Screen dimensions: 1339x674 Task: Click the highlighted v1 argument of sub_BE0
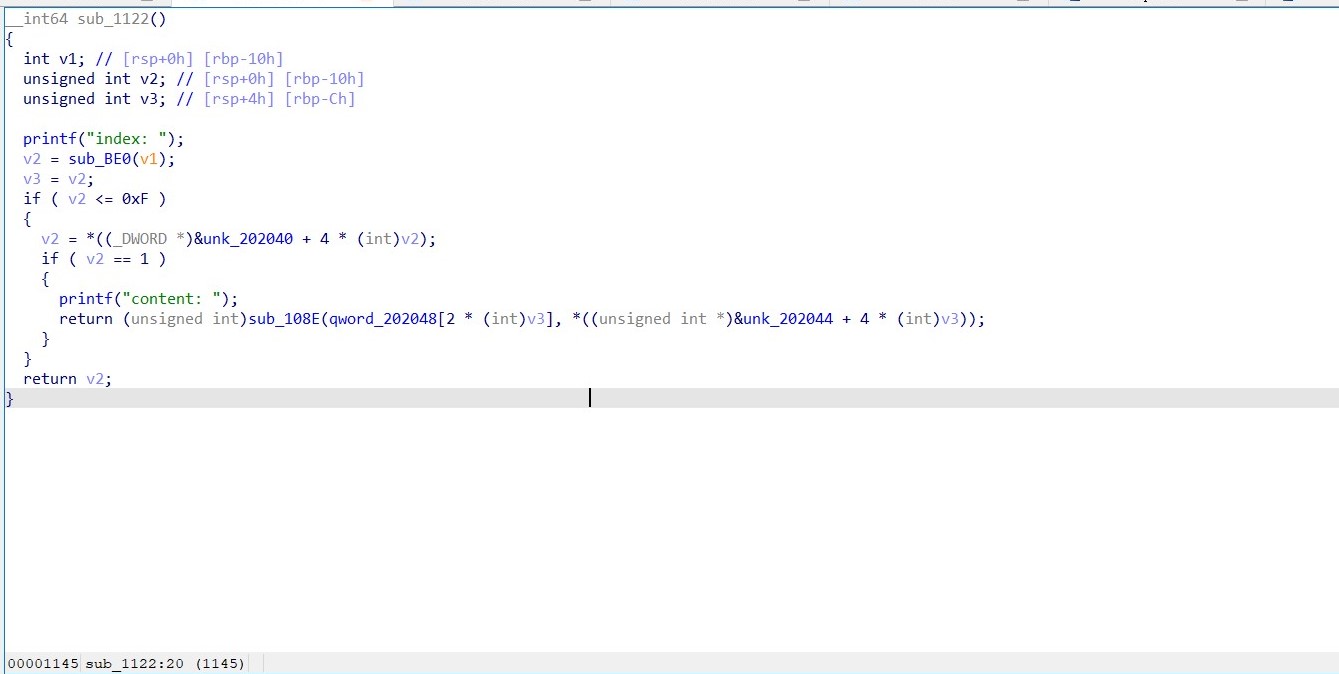point(149,159)
